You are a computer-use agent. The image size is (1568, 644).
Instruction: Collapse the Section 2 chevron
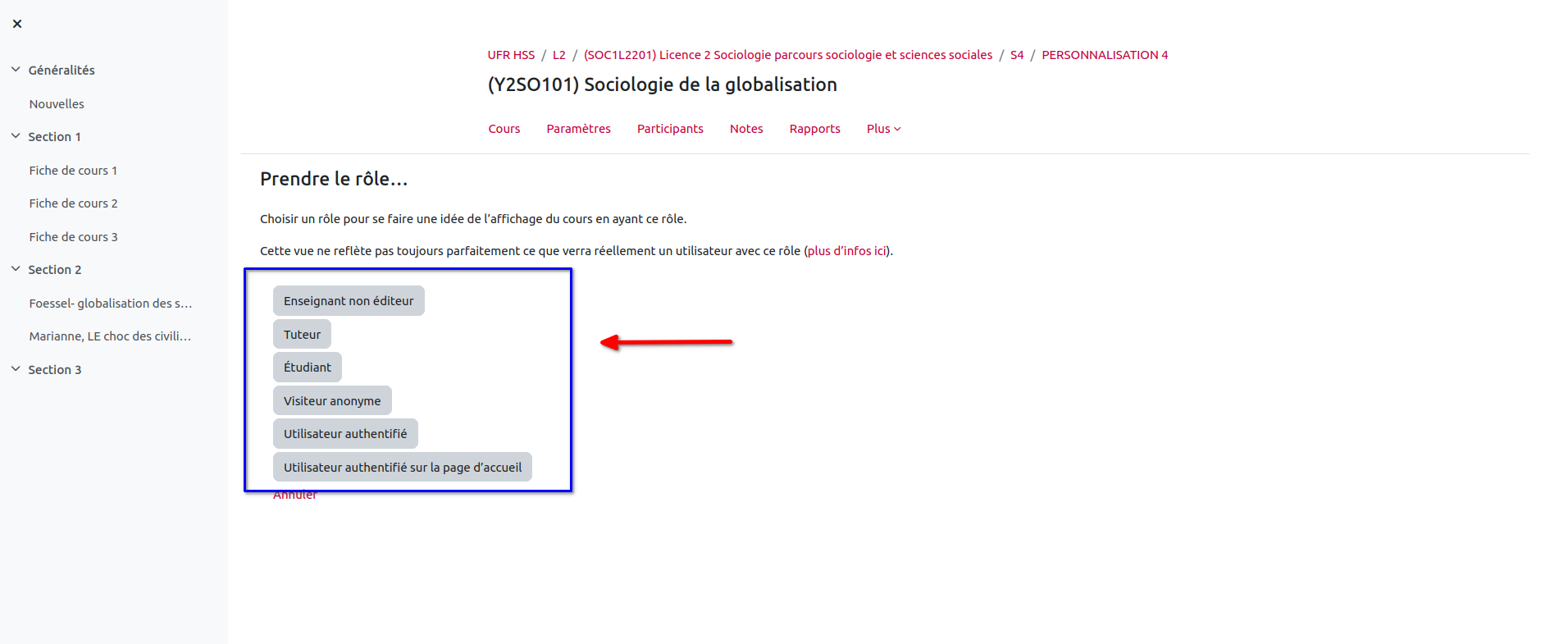click(x=16, y=269)
